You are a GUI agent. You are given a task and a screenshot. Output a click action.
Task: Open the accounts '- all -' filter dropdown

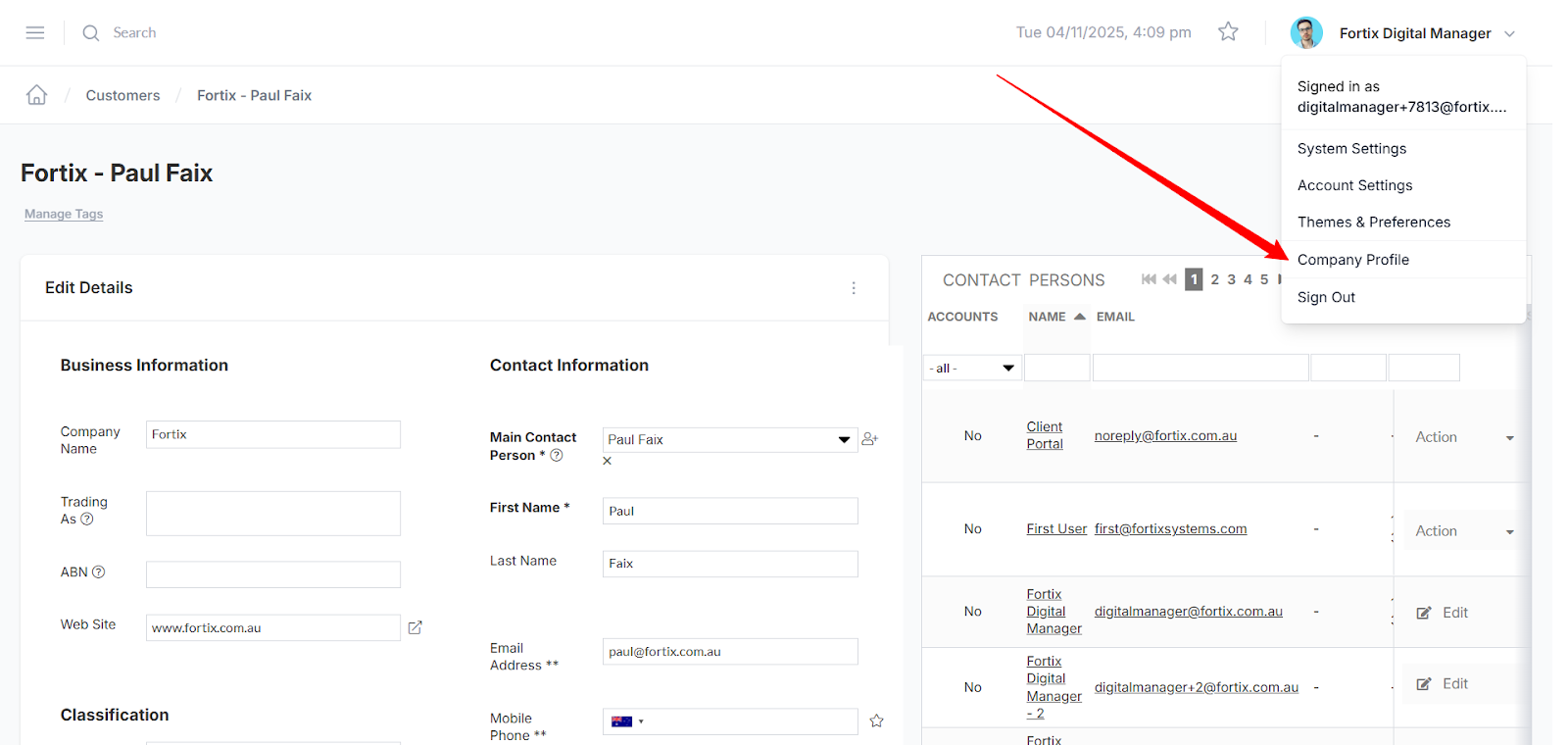(972, 368)
